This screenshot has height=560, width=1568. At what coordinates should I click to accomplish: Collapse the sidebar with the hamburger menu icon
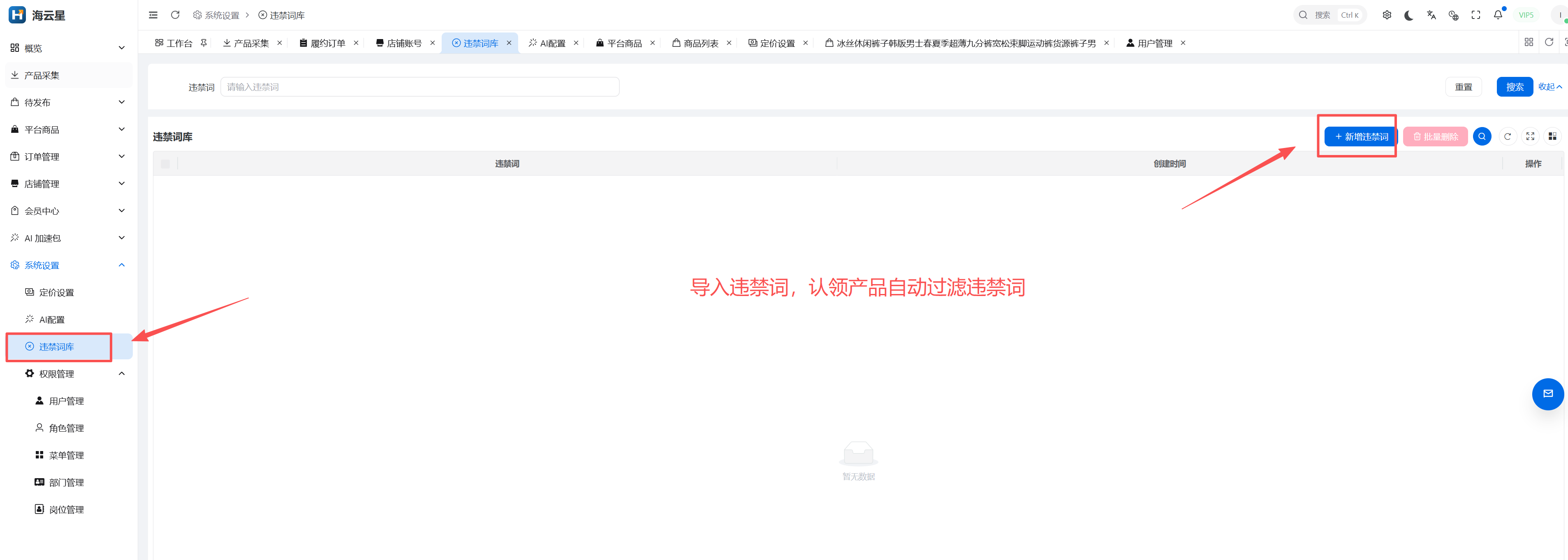point(153,15)
